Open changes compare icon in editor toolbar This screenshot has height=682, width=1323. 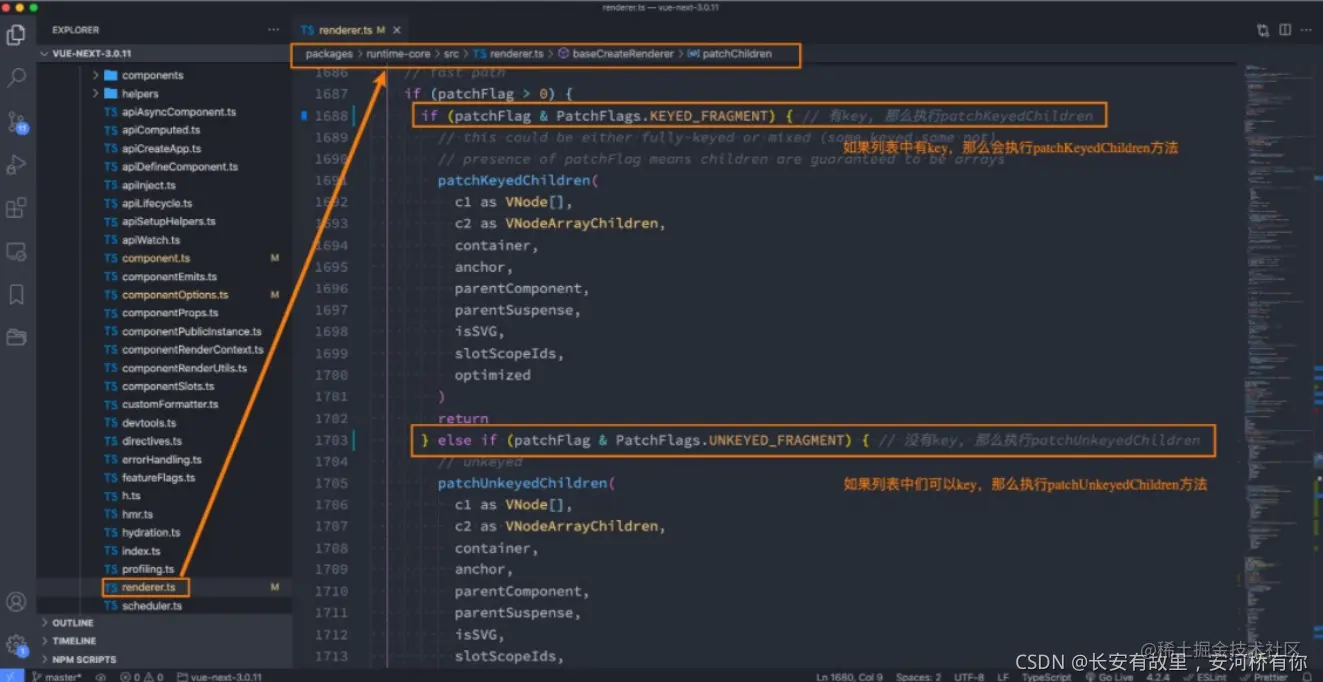[1263, 31]
